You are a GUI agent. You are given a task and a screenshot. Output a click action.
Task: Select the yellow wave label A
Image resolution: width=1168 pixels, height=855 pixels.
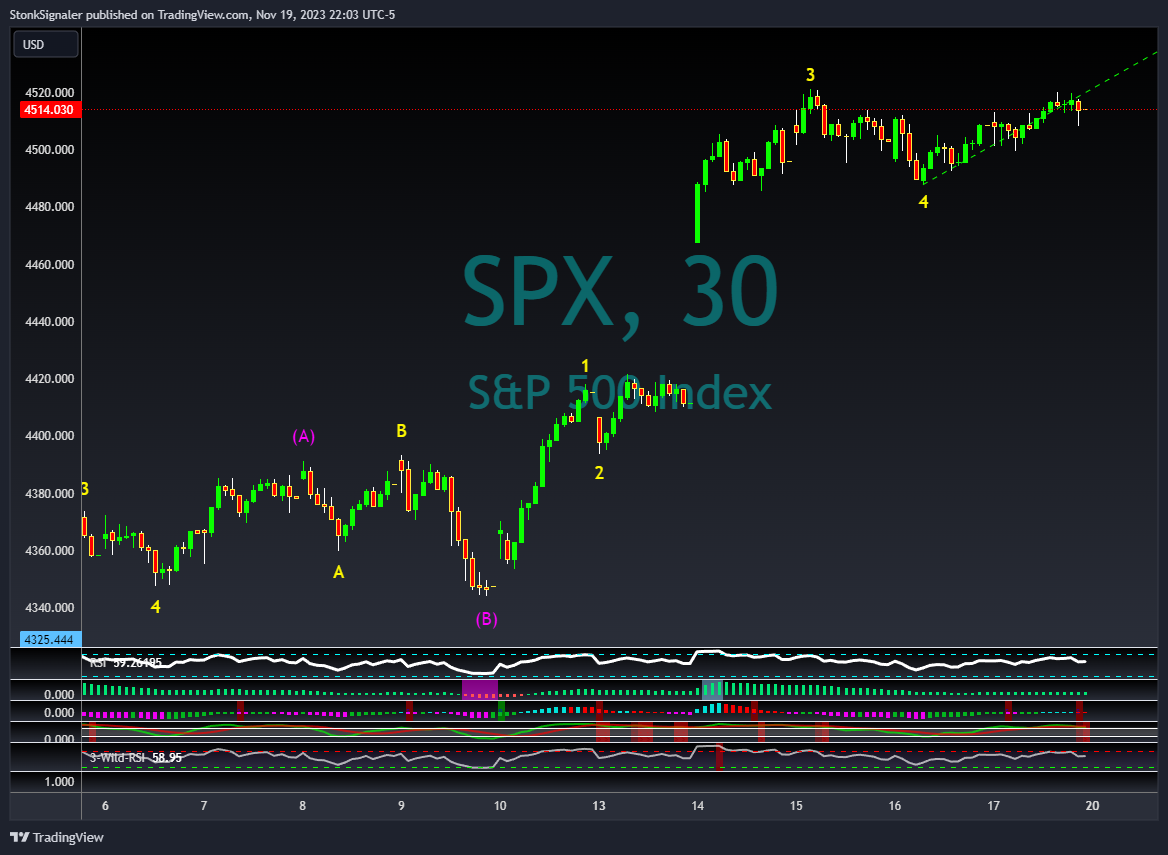pos(339,572)
